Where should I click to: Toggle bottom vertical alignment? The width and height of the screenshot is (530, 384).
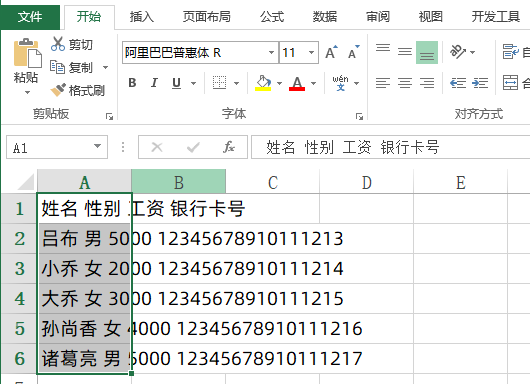427,52
